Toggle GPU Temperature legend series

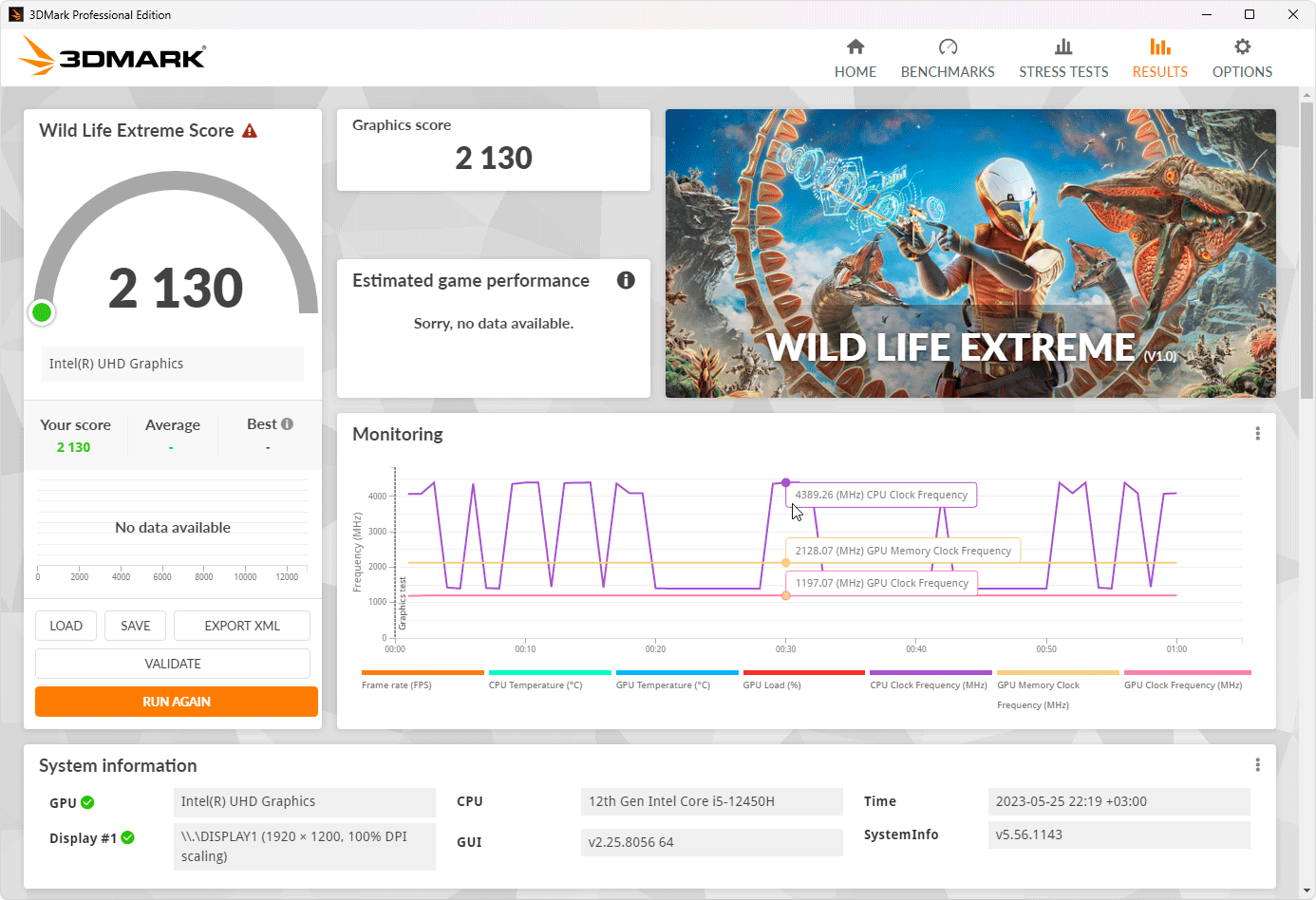tap(677, 679)
